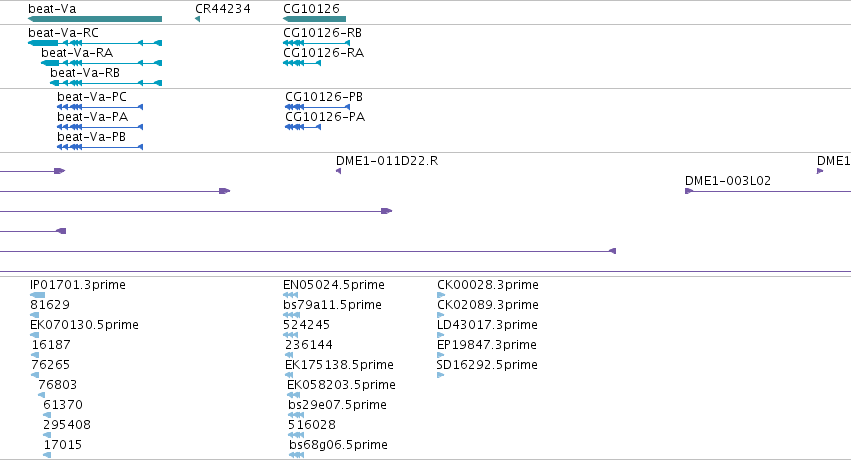Click the beat-Va-PB CDS glyph
Viewport: 851px width, 460px height.
(x=100, y=147)
